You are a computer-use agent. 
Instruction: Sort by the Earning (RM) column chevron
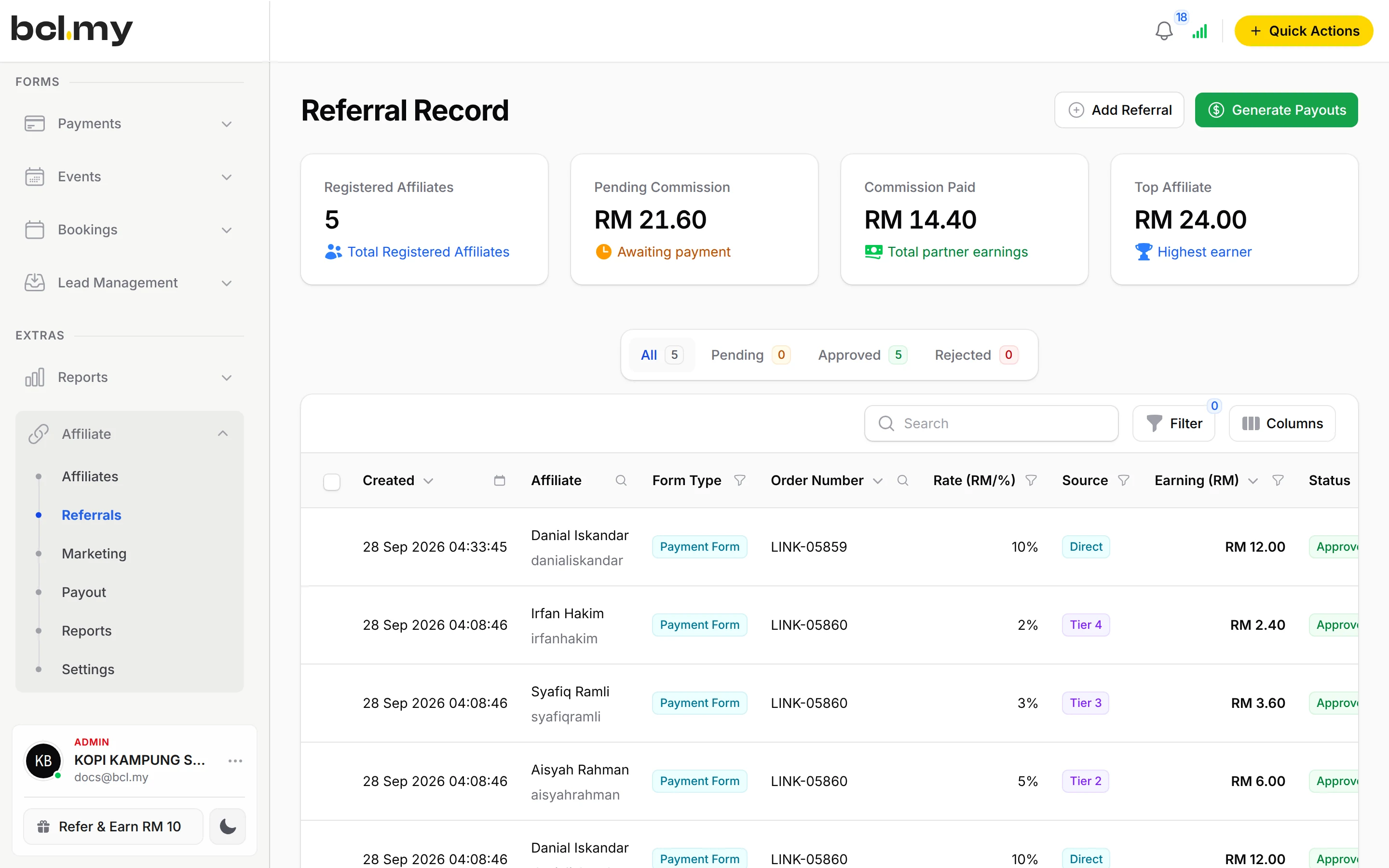[x=1253, y=481]
